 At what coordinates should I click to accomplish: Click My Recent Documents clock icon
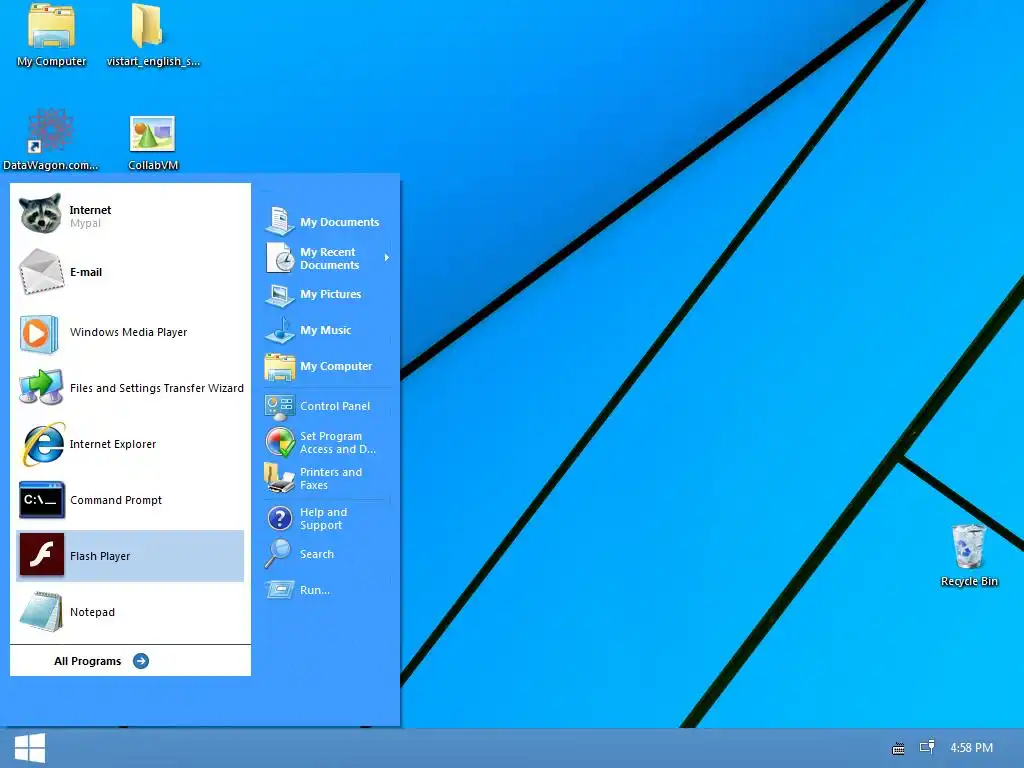(280, 258)
